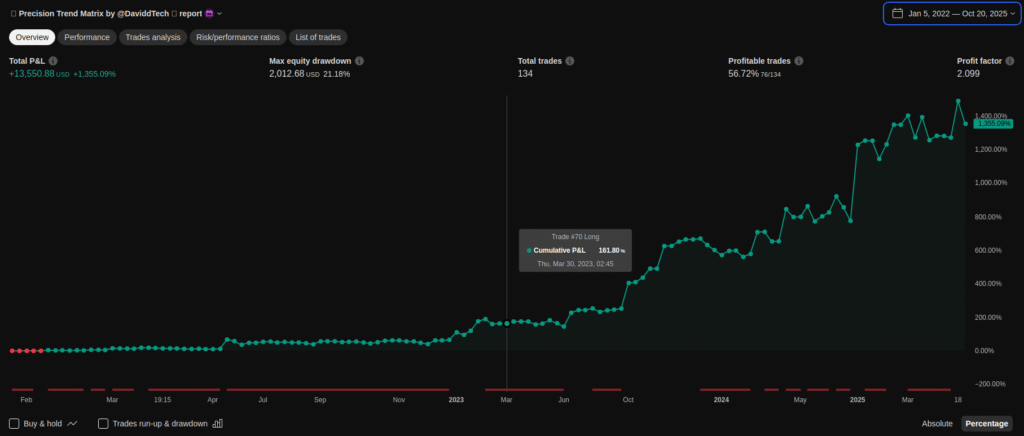
Task: Click the Profitable trades info icon
Action: (798, 61)
